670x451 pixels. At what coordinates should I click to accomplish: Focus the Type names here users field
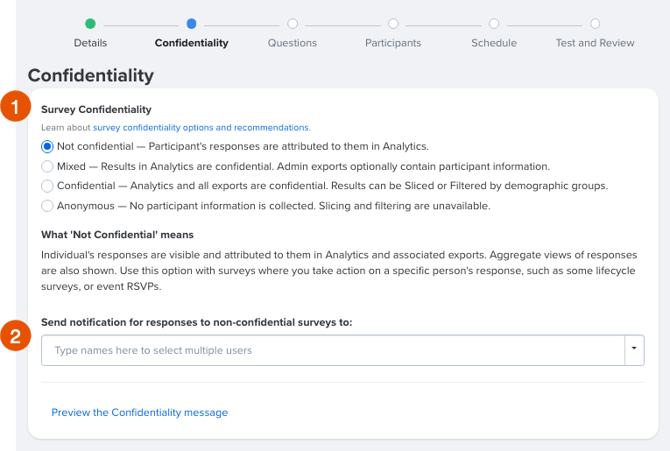tap(333, 350)
